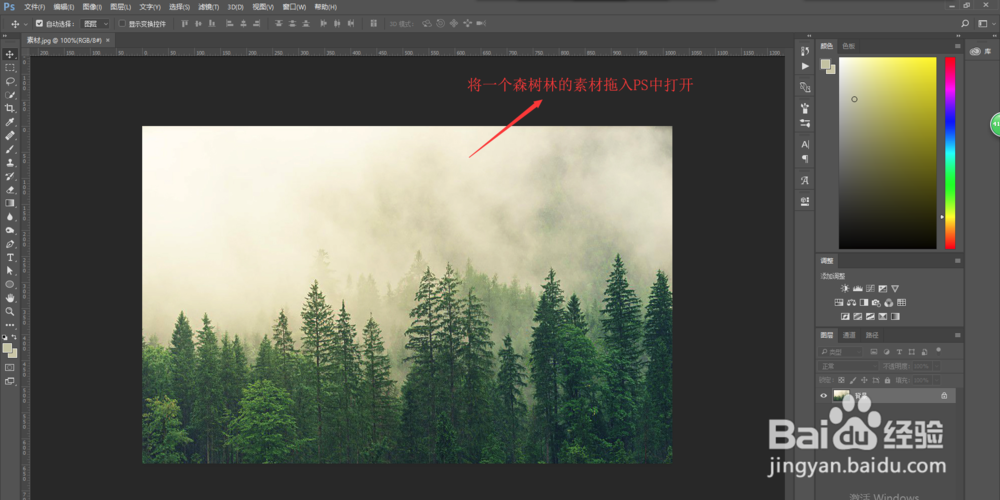Select the Dodge tool
Image resolution: width=1000 pixels, height=500 pixels.
click(10, 230)
